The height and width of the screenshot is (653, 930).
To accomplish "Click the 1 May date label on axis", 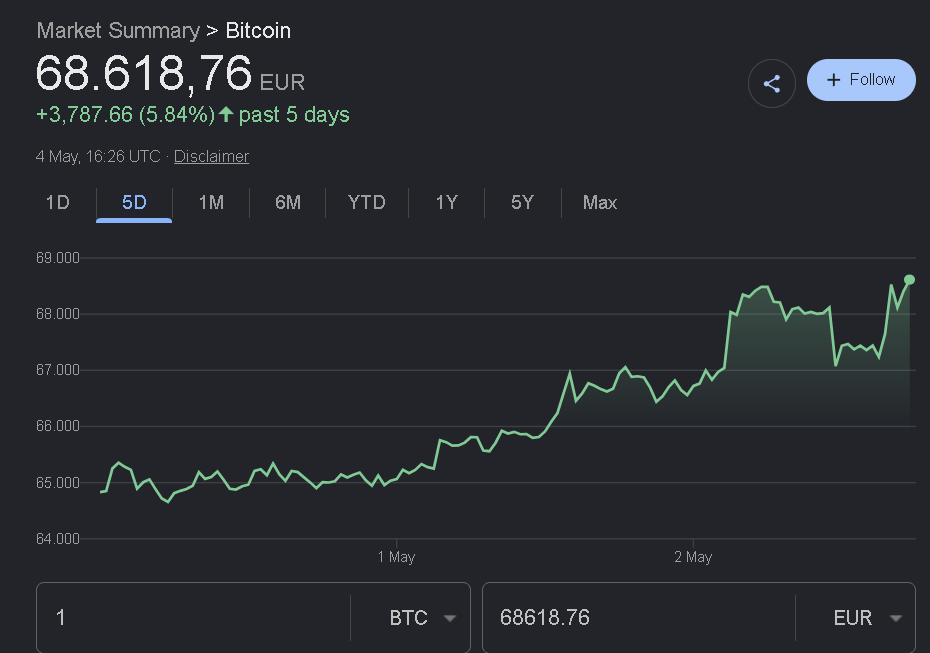I will pyautogui.click(x=396, y=558).
